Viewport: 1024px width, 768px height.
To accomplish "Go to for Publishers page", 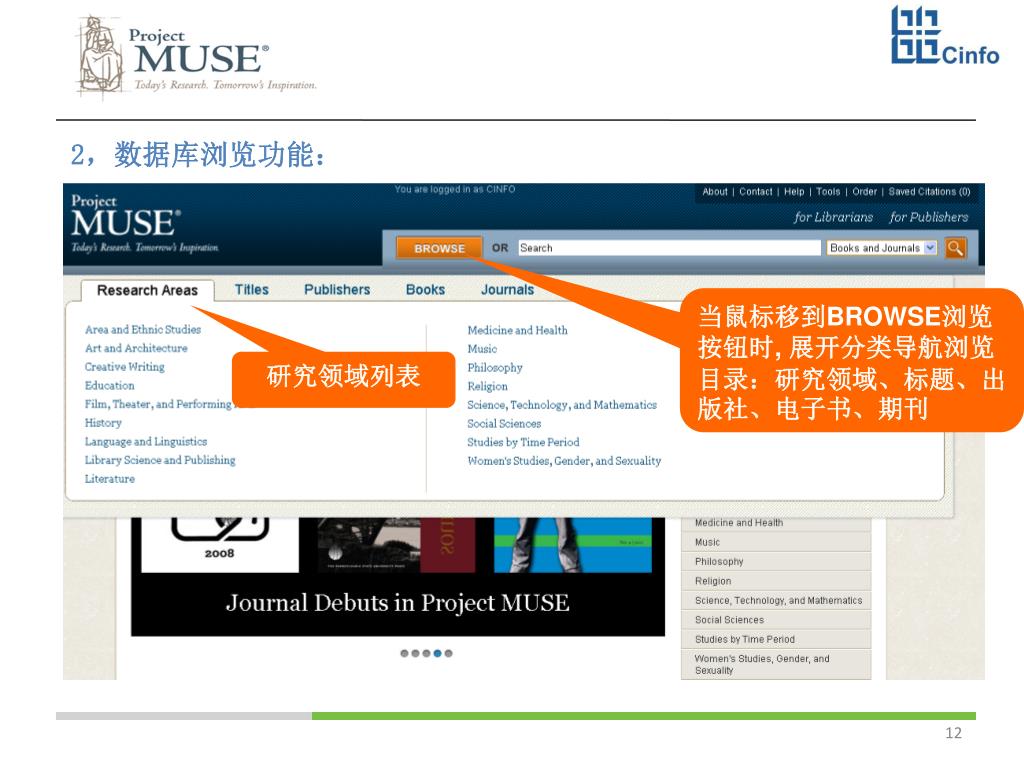I will pos(929,217).
